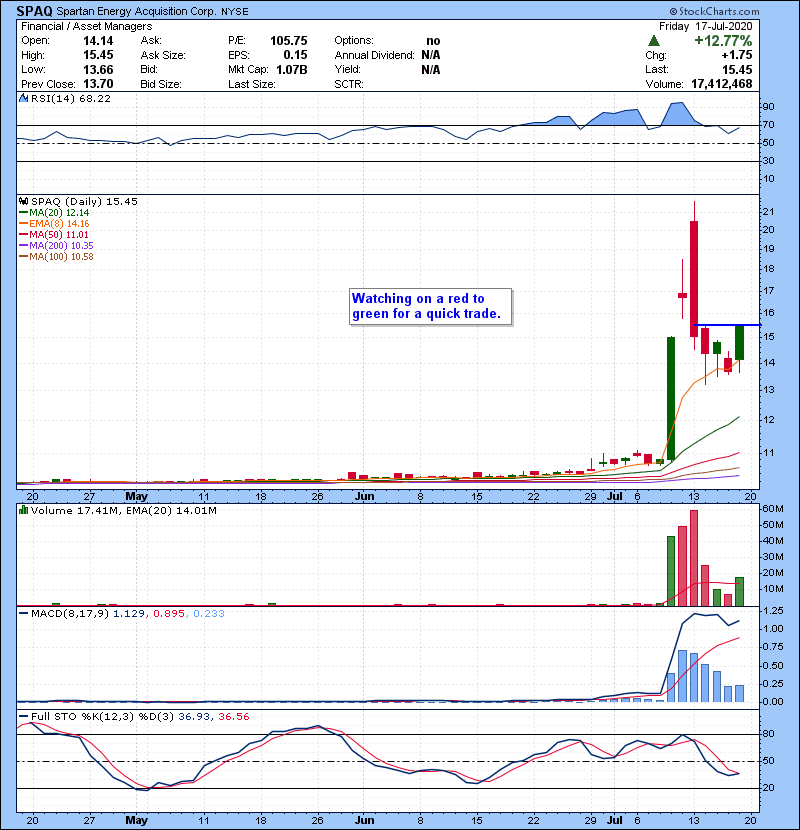The image size is (800, 830).
Task: Click the SPAQ ticker symbol title
Action: tap(34, 11)
